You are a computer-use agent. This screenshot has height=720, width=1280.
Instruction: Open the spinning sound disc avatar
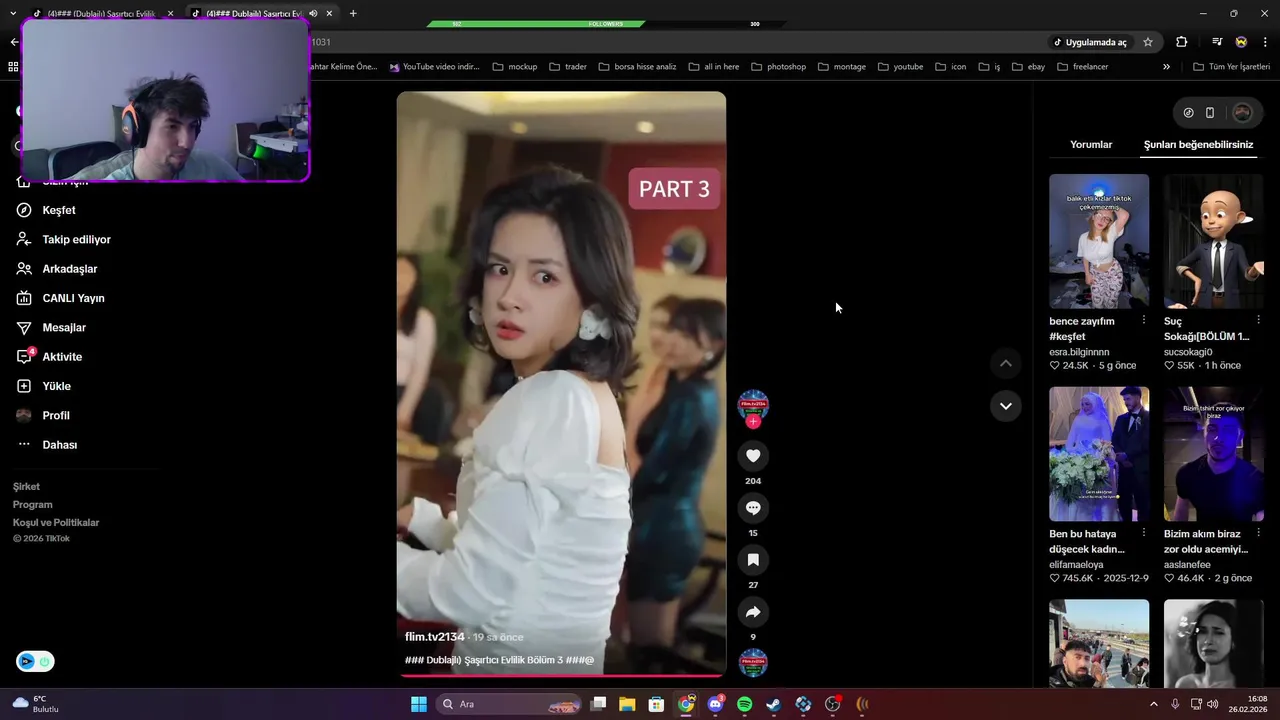(753, 663)
